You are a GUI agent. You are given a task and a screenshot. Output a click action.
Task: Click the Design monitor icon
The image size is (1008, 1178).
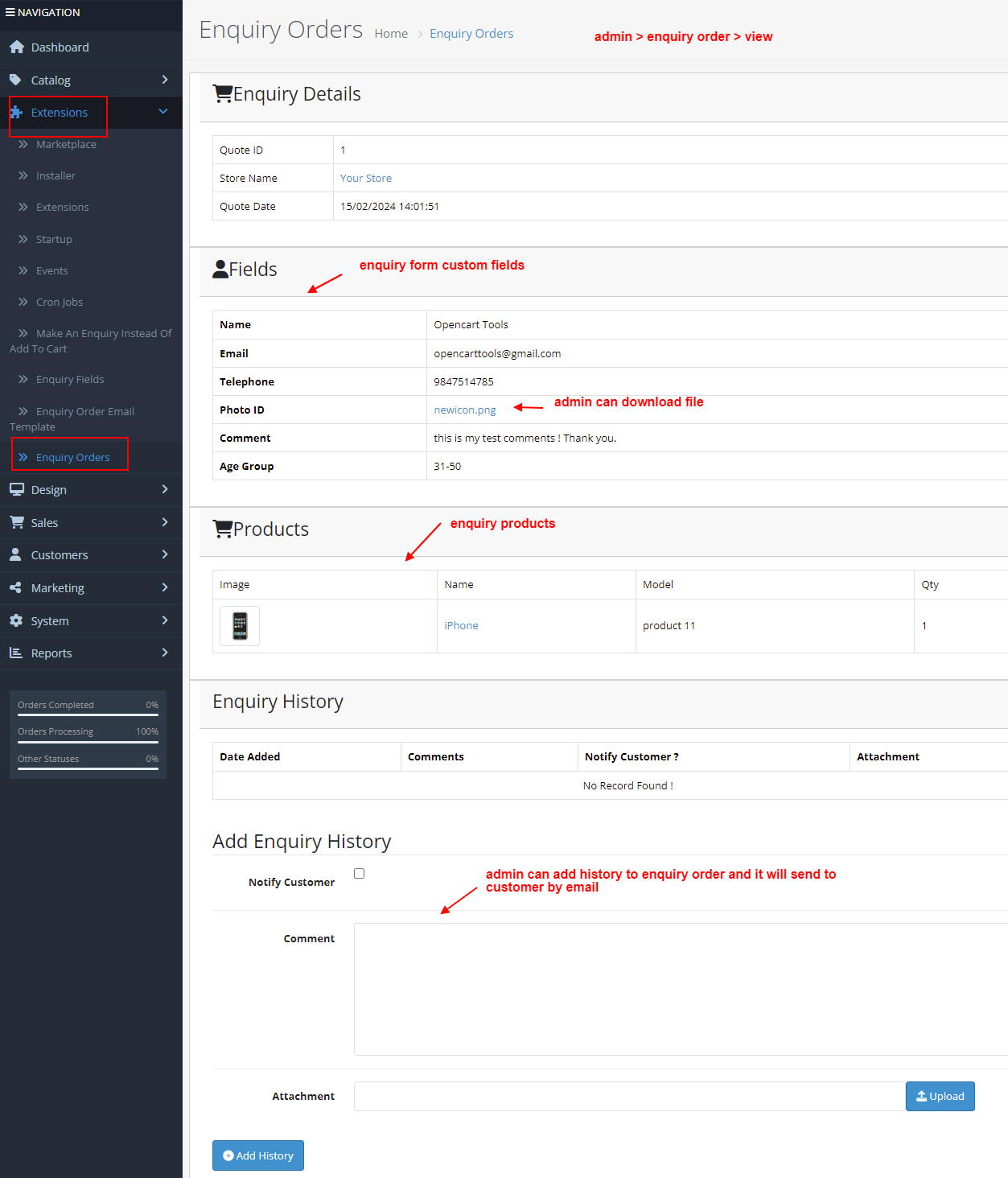pyautogui.click(x=16, y=489)
